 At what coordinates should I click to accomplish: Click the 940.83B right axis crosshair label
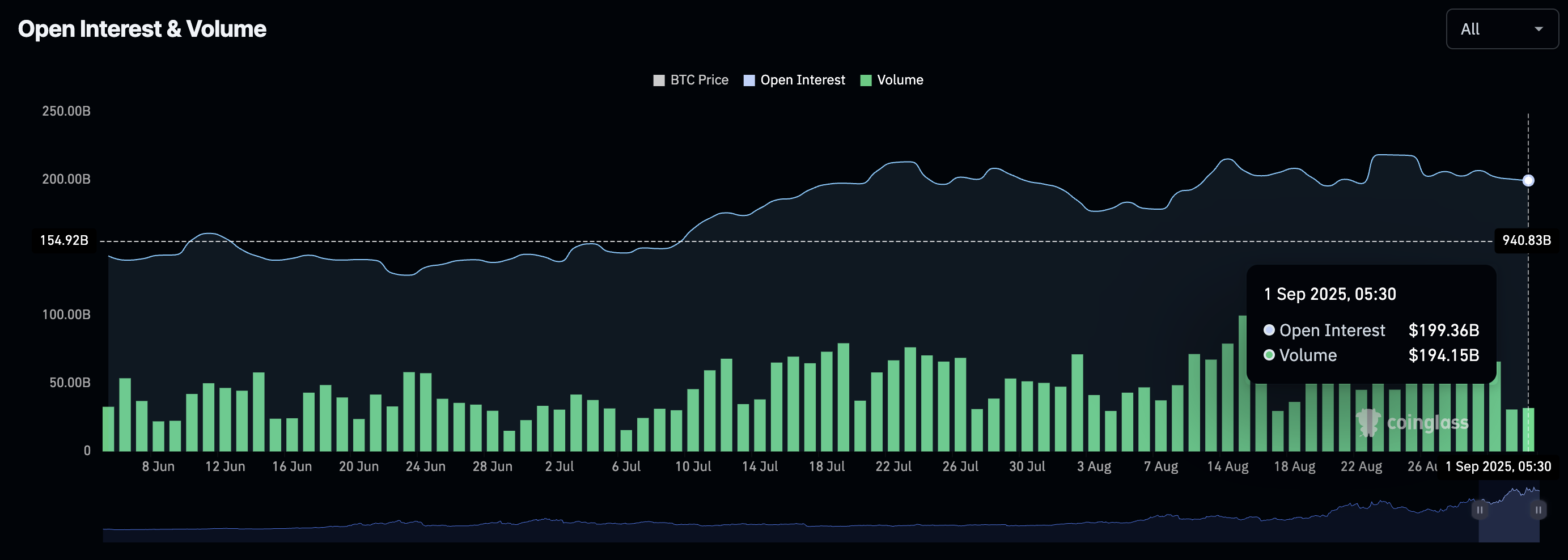(1526, 240)
